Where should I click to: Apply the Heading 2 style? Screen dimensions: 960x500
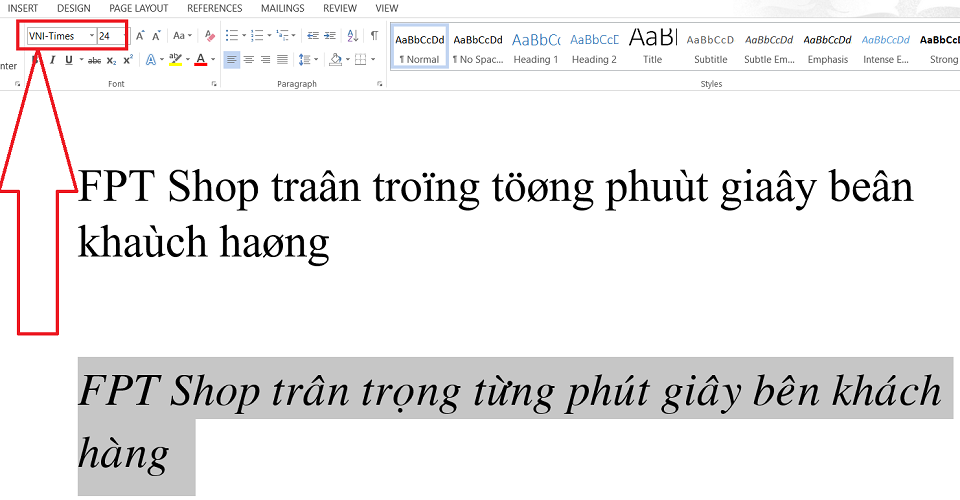[594, 47]
